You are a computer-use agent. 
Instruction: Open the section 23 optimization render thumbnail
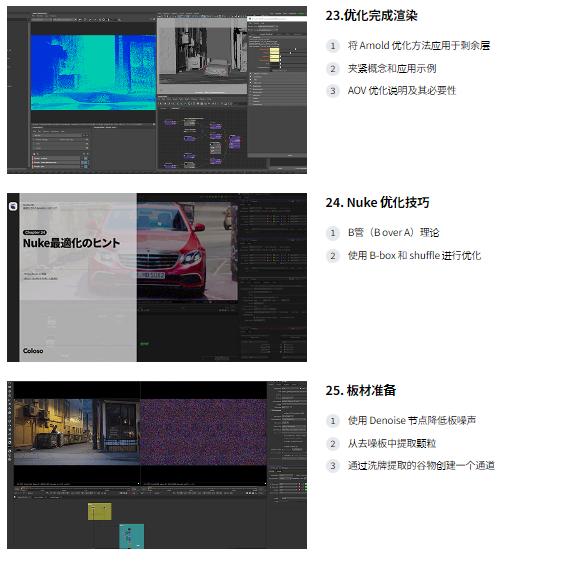[x=157, y=90]
